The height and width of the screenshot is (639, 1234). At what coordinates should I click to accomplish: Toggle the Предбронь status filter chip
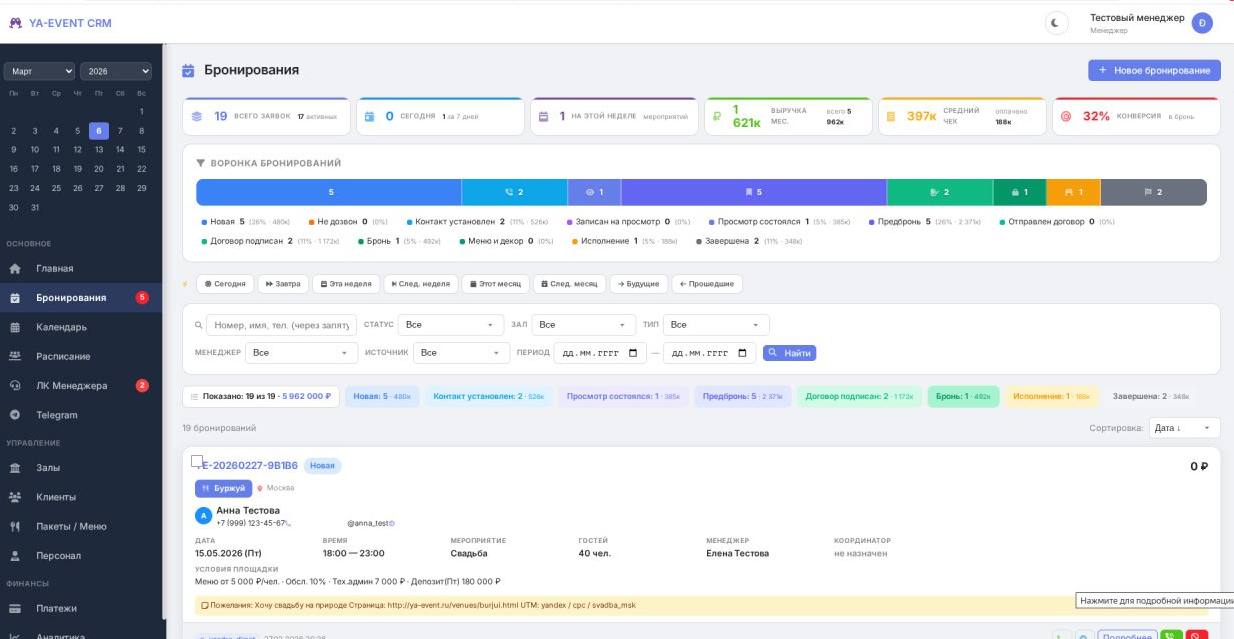pos(742,397)
